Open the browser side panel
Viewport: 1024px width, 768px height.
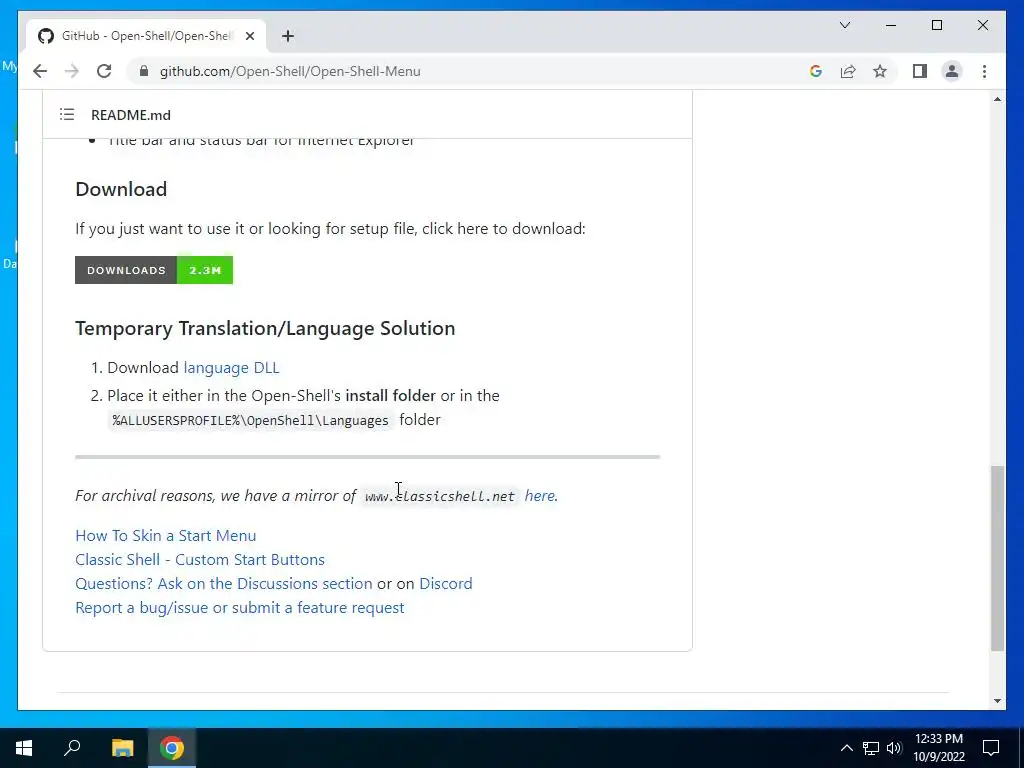[x=920, y=71]
